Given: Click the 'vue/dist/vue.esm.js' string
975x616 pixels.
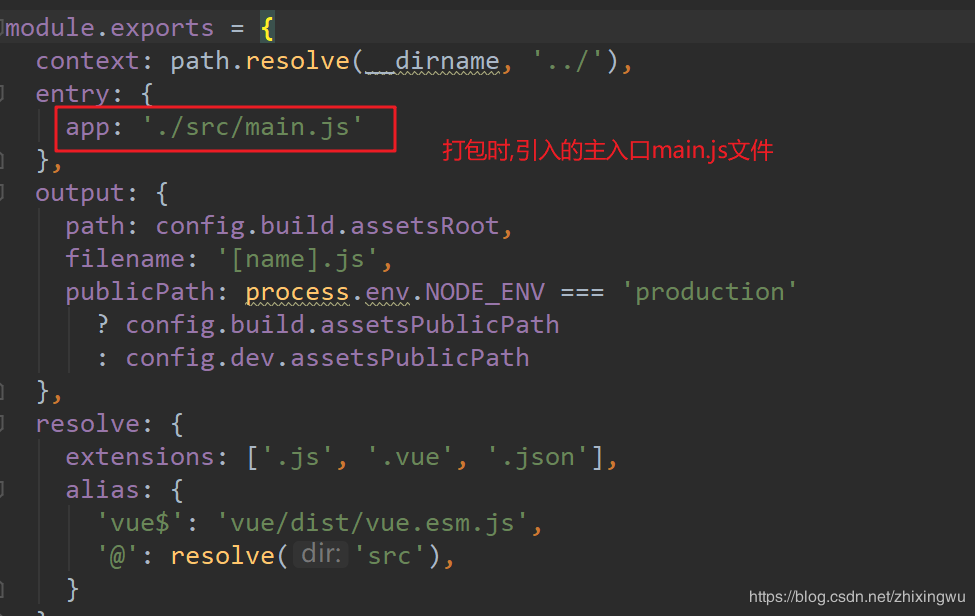Looking at the screenshot, I should 372,523.
